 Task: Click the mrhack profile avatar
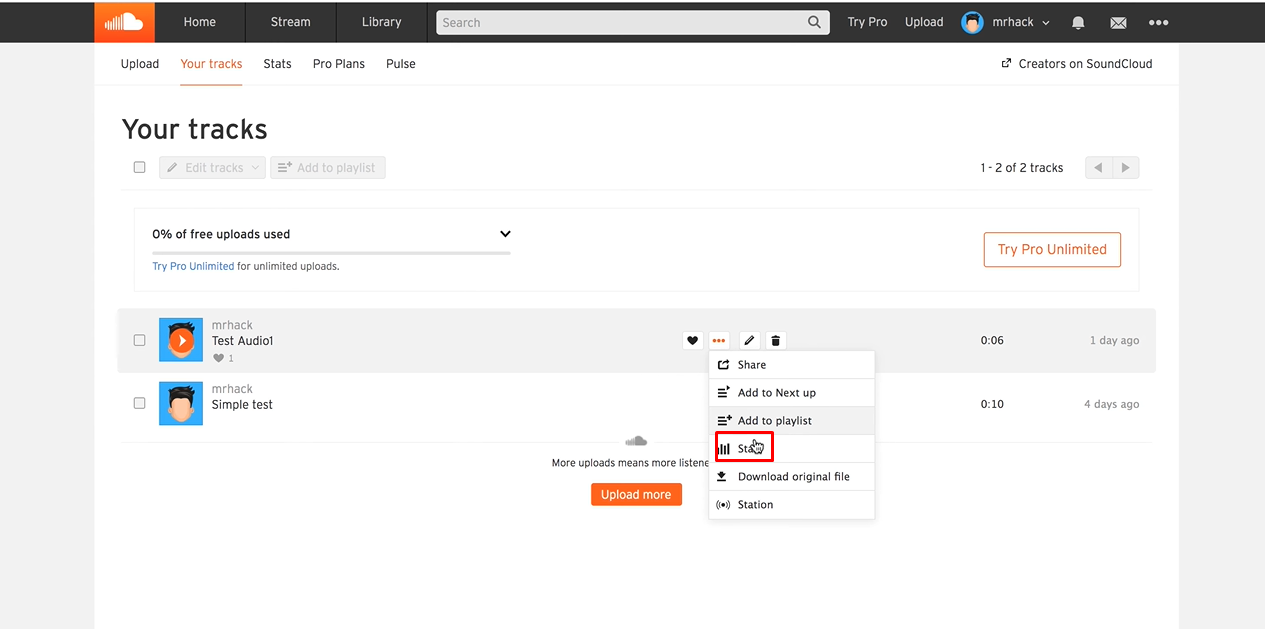point(972,22)
